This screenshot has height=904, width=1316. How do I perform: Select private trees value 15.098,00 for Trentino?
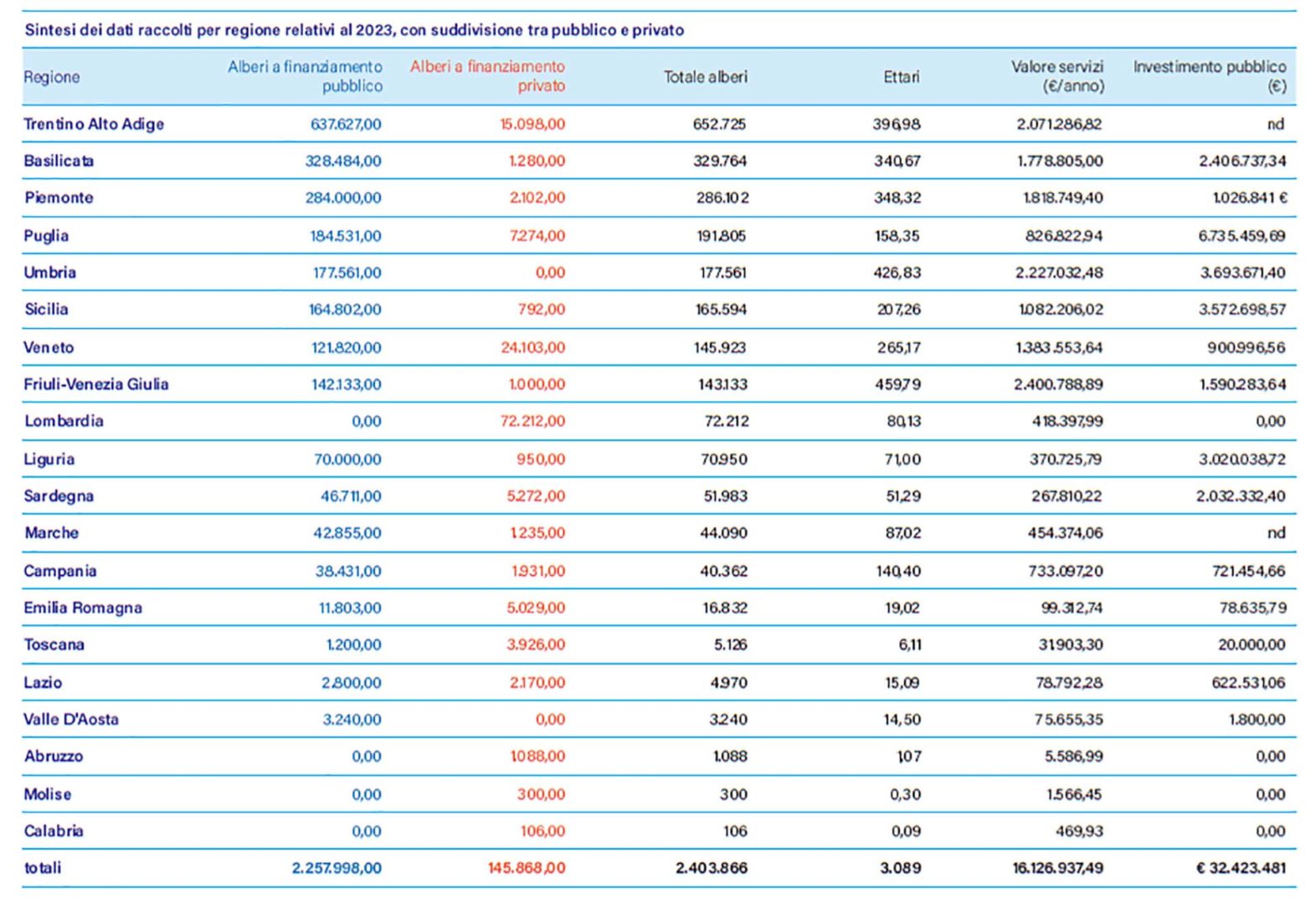coord(532,124)
